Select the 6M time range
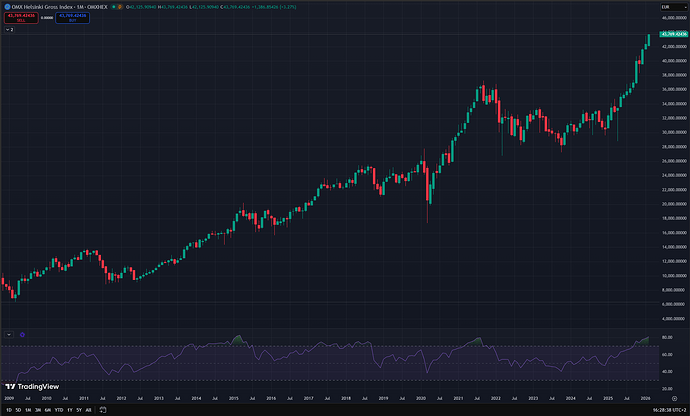Image resolution: width=690 pixels, height=416 pixels. tap(48, 410)
